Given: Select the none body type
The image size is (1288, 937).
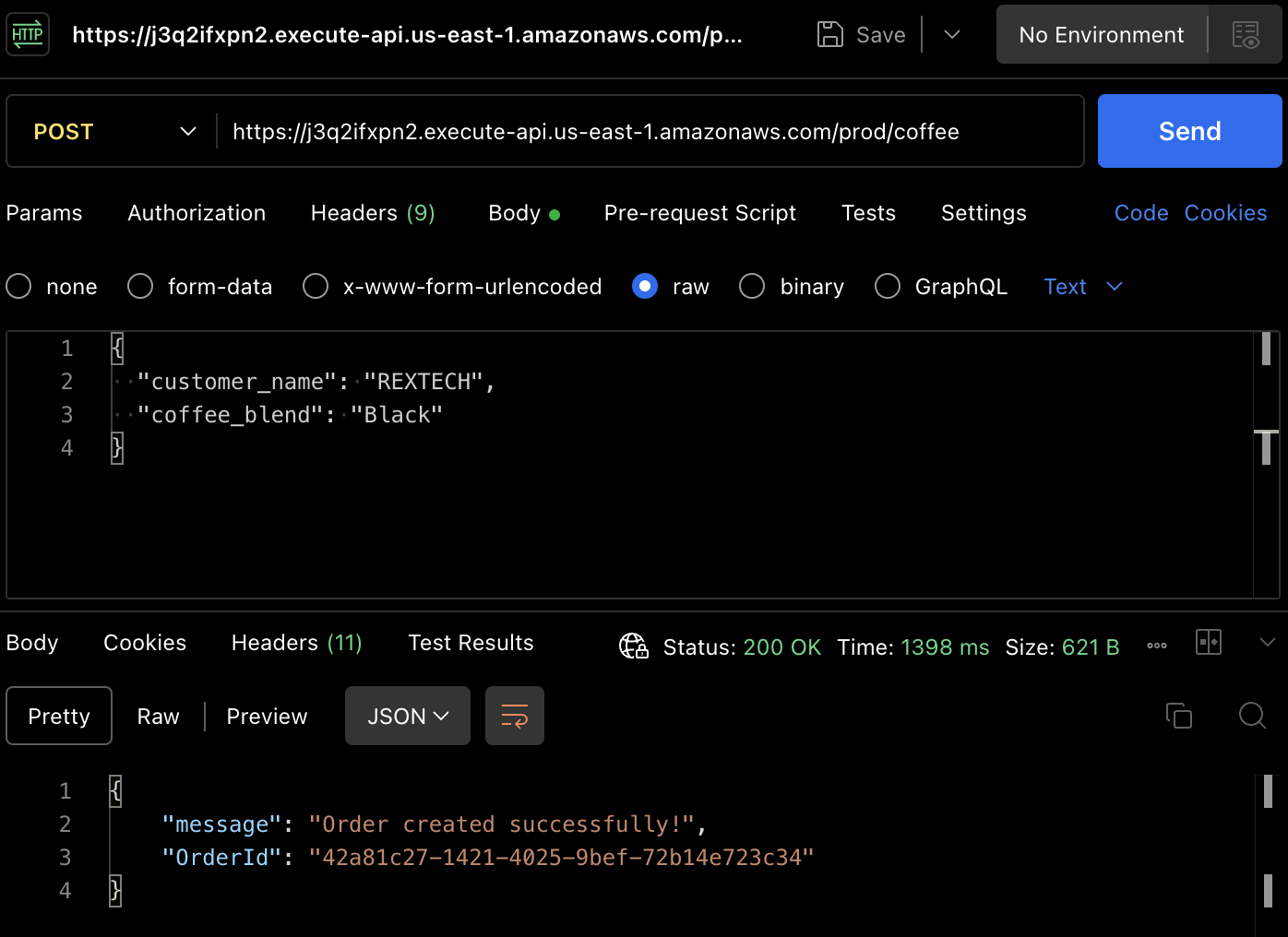Looking at the screenshot, I should 18,287.
